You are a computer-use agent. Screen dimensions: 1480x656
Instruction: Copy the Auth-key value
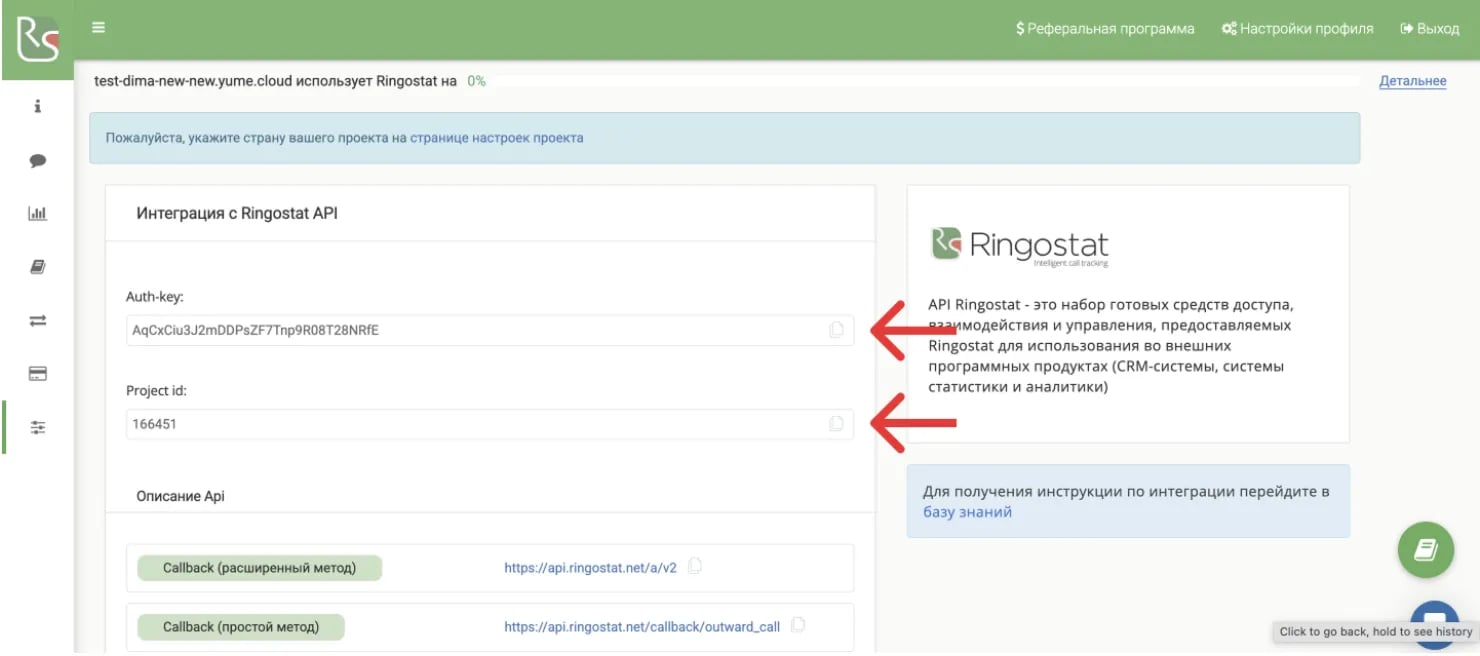click(836, 330)
